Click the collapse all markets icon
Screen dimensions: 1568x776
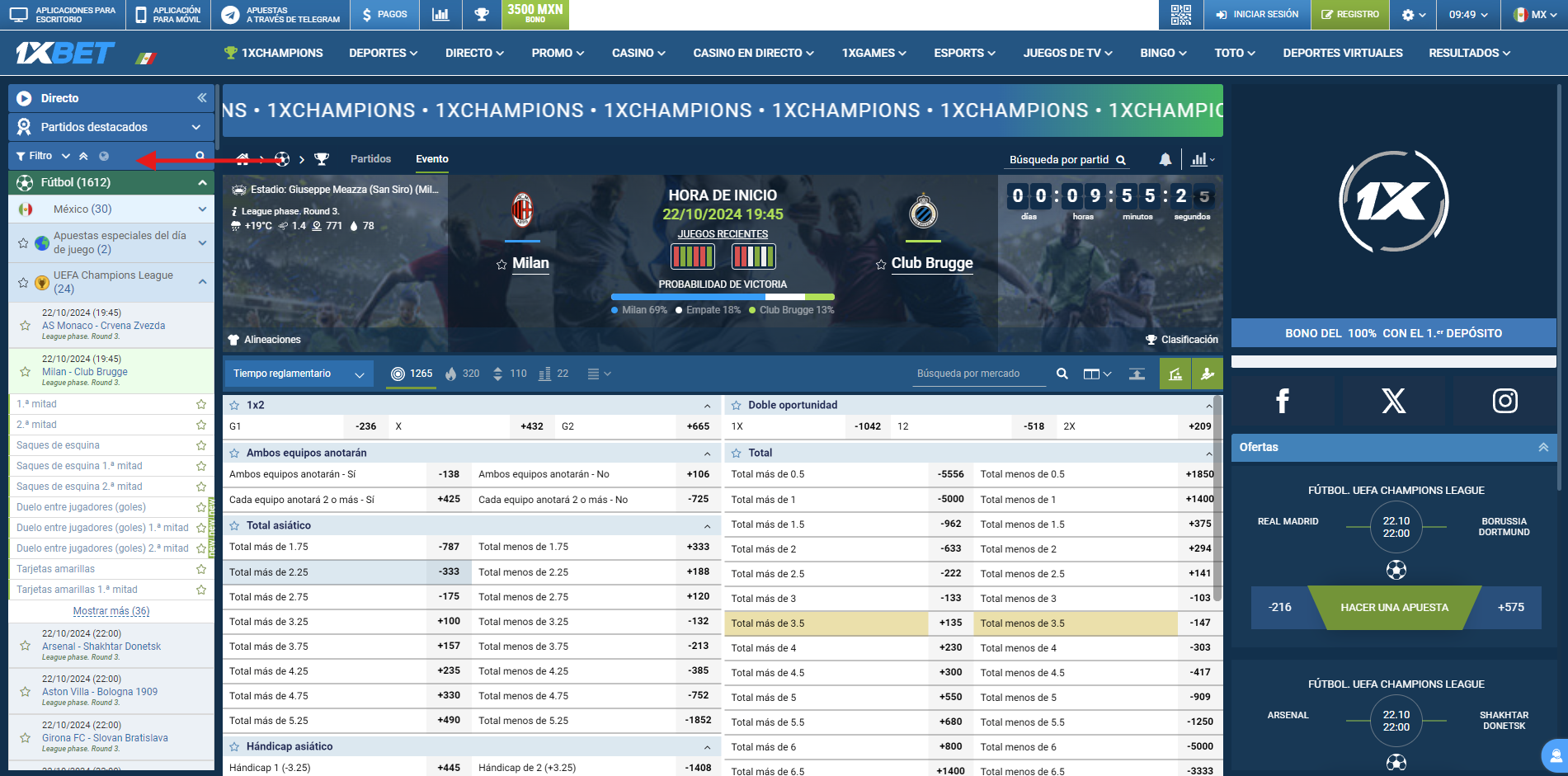click(1137, 374)
